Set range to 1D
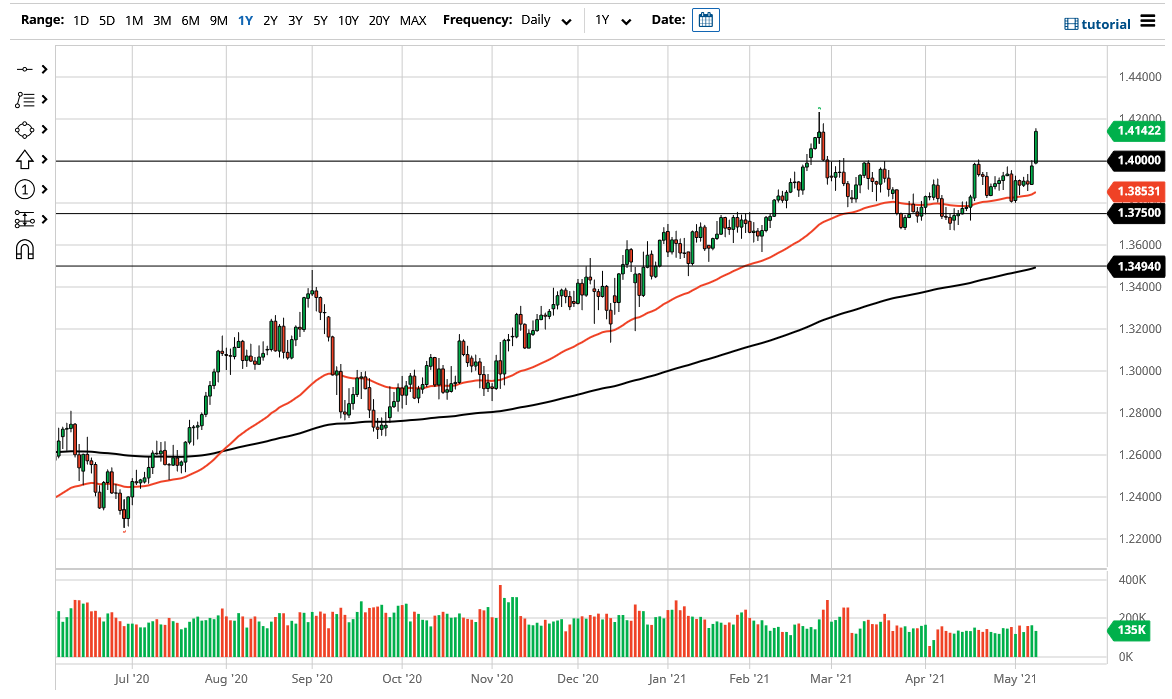1172x699 pixels. [81, 20]
